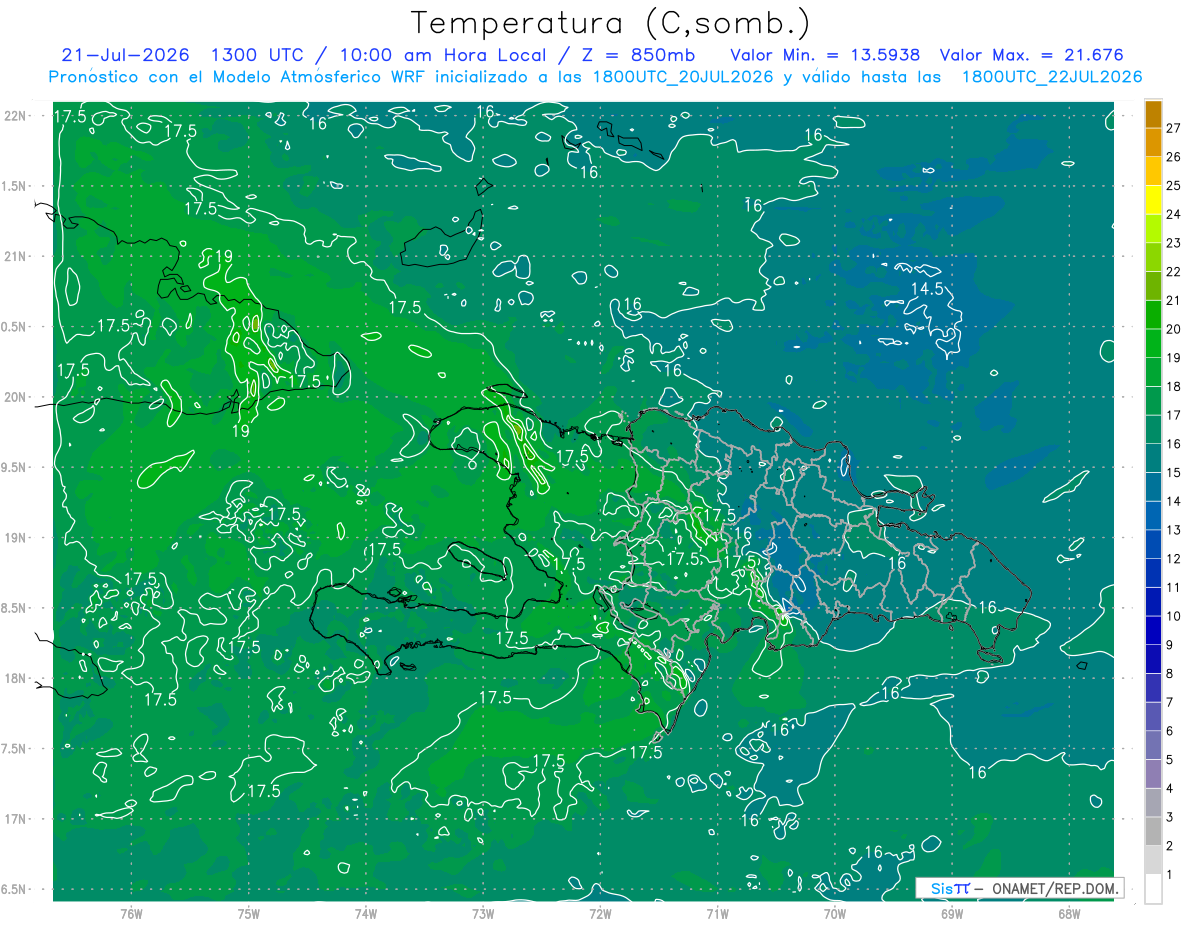Screen dimensions: 1200x927
Task: Click the '75W' longitude axis label
Action: (249, 915)
